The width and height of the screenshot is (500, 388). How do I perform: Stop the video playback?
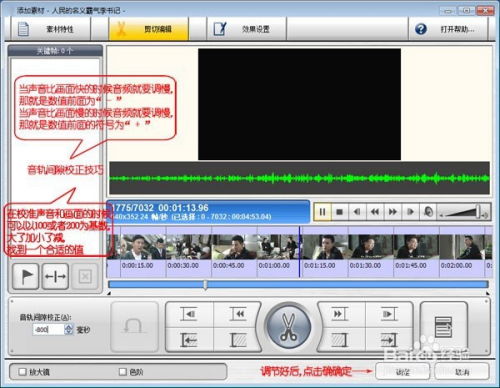340,212
